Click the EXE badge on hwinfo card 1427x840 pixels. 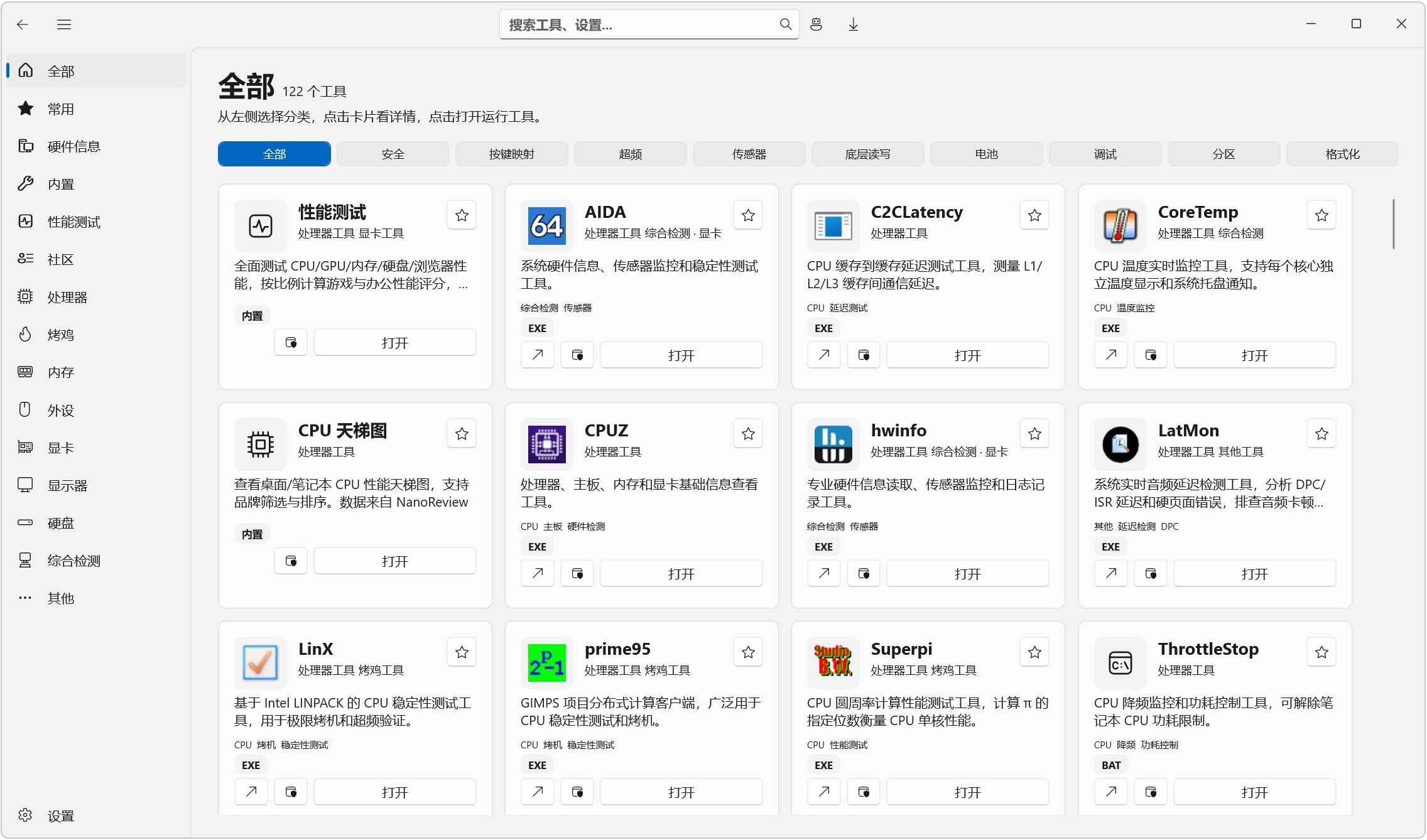[x=823, y=547]
